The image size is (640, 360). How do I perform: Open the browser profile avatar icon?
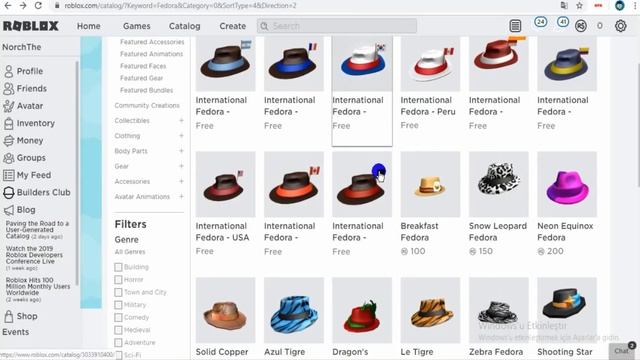pos(620,6)
